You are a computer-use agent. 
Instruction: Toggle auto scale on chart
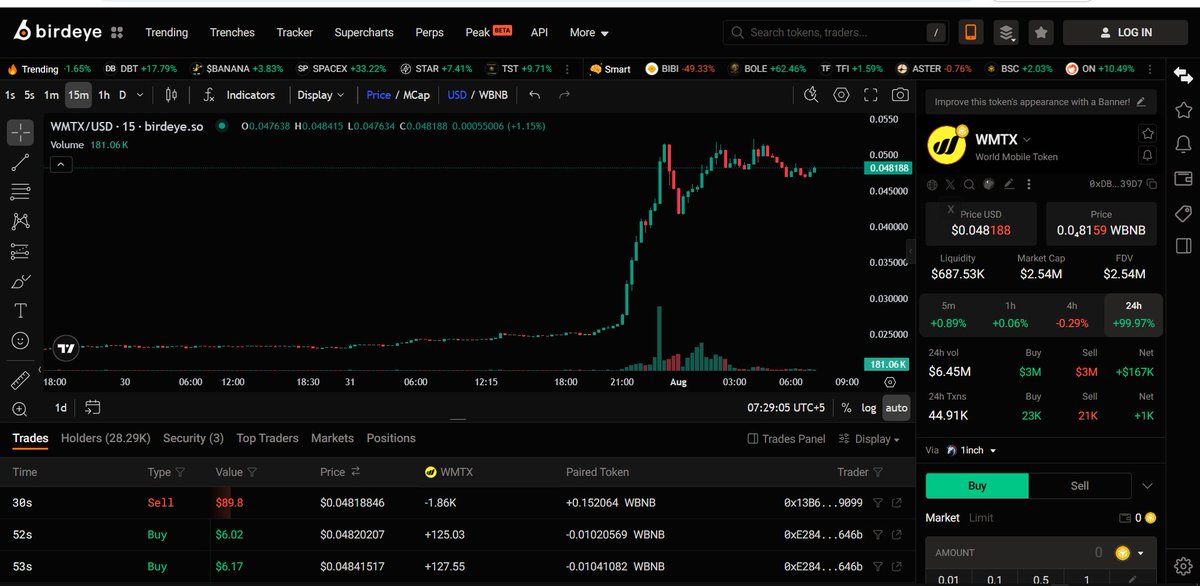896,408
